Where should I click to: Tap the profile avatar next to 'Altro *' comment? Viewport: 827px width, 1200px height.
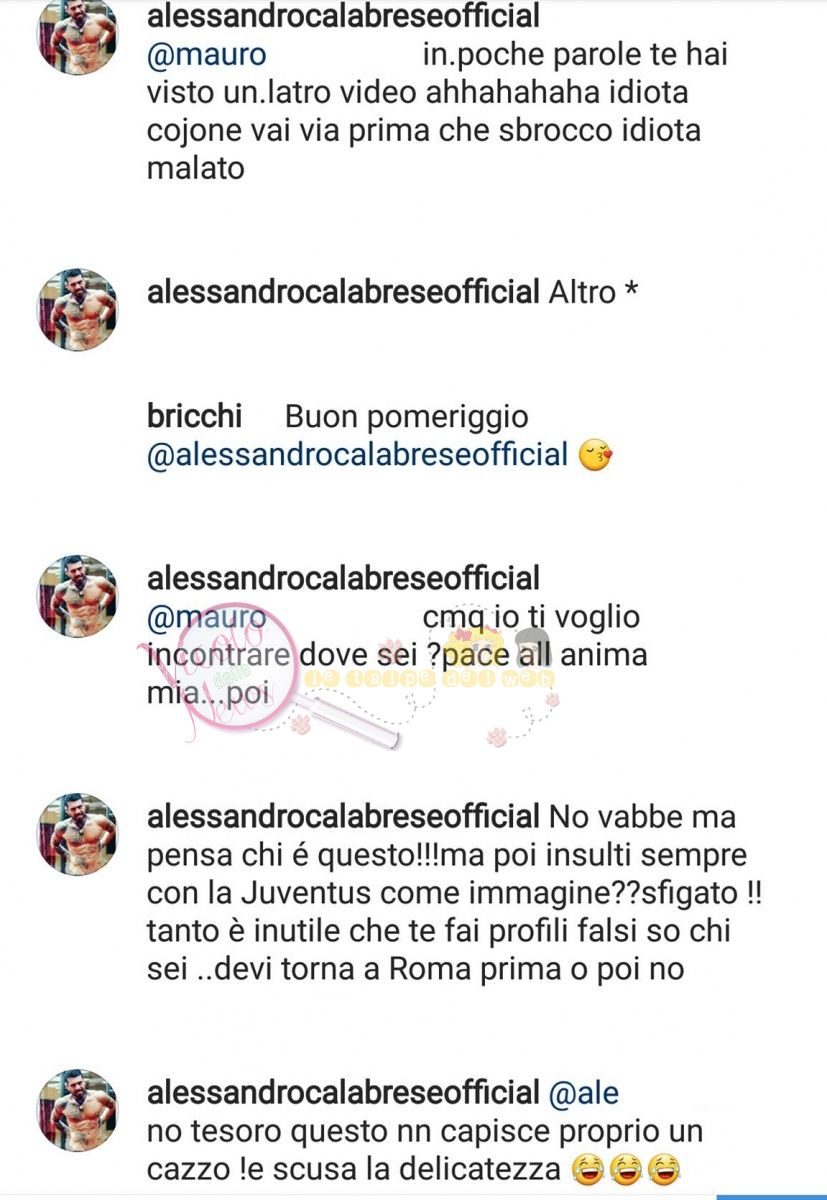(x=78, y=310)
